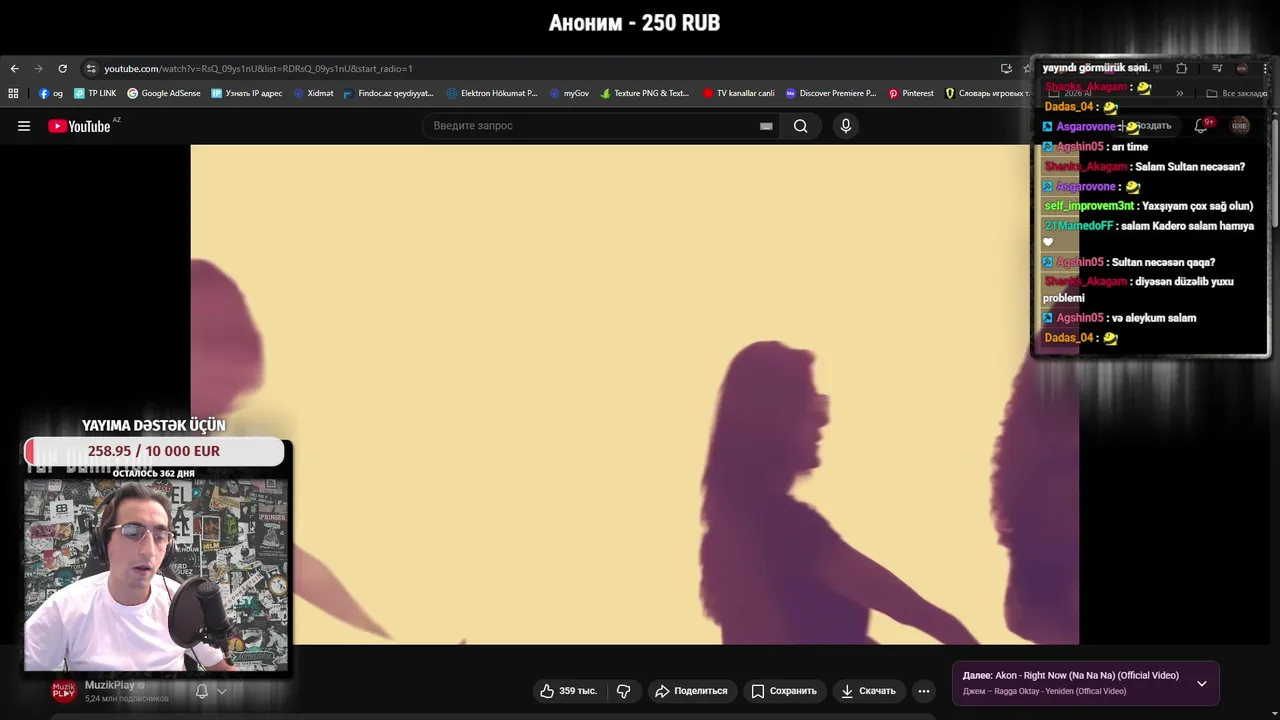Click the streamer webcam overlay
This screenshot has width=1280, height=720.
tap(156, 575)
